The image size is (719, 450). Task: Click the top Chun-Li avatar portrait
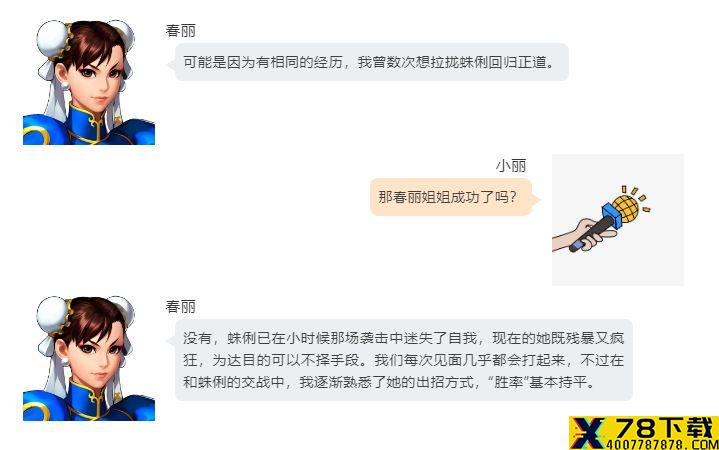tap(89, 83)
